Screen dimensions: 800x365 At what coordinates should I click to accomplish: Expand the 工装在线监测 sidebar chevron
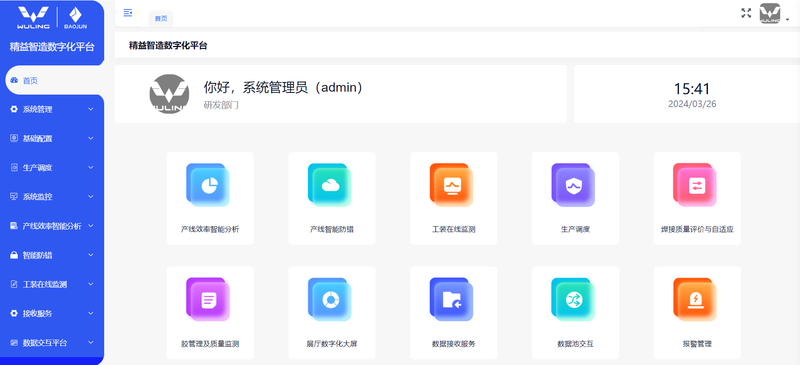coord(91,284)
